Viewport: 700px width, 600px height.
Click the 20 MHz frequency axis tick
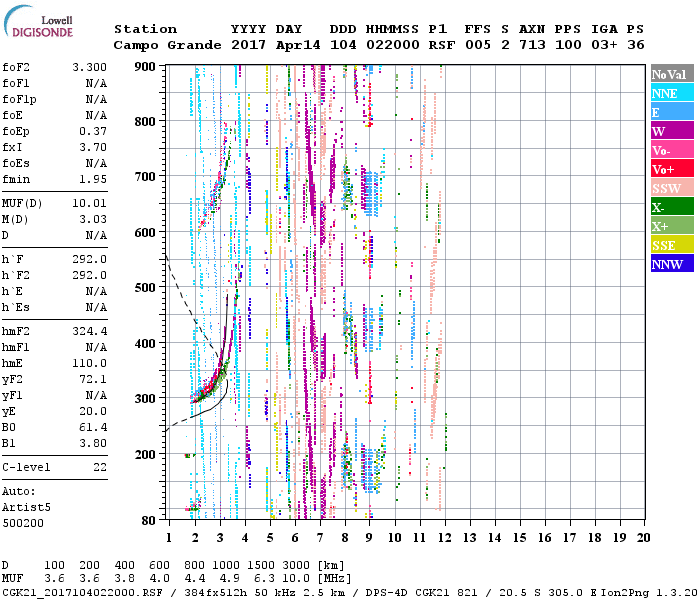(x=643, y=538)
